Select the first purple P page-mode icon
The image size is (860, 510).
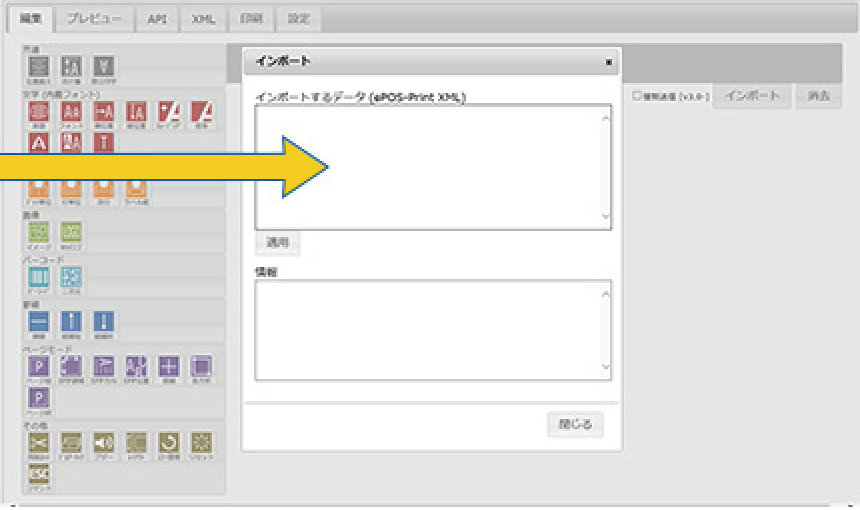point(39,367)
